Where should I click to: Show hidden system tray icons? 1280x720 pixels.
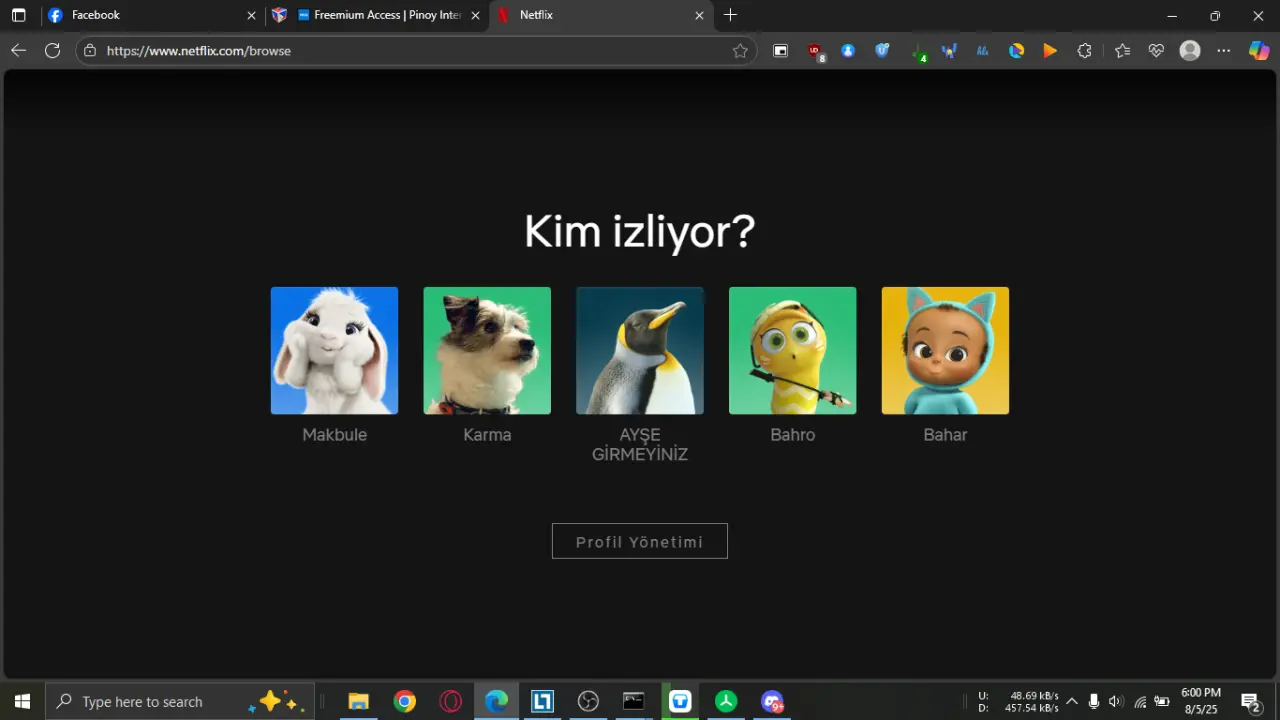[x=1072, y=701]
